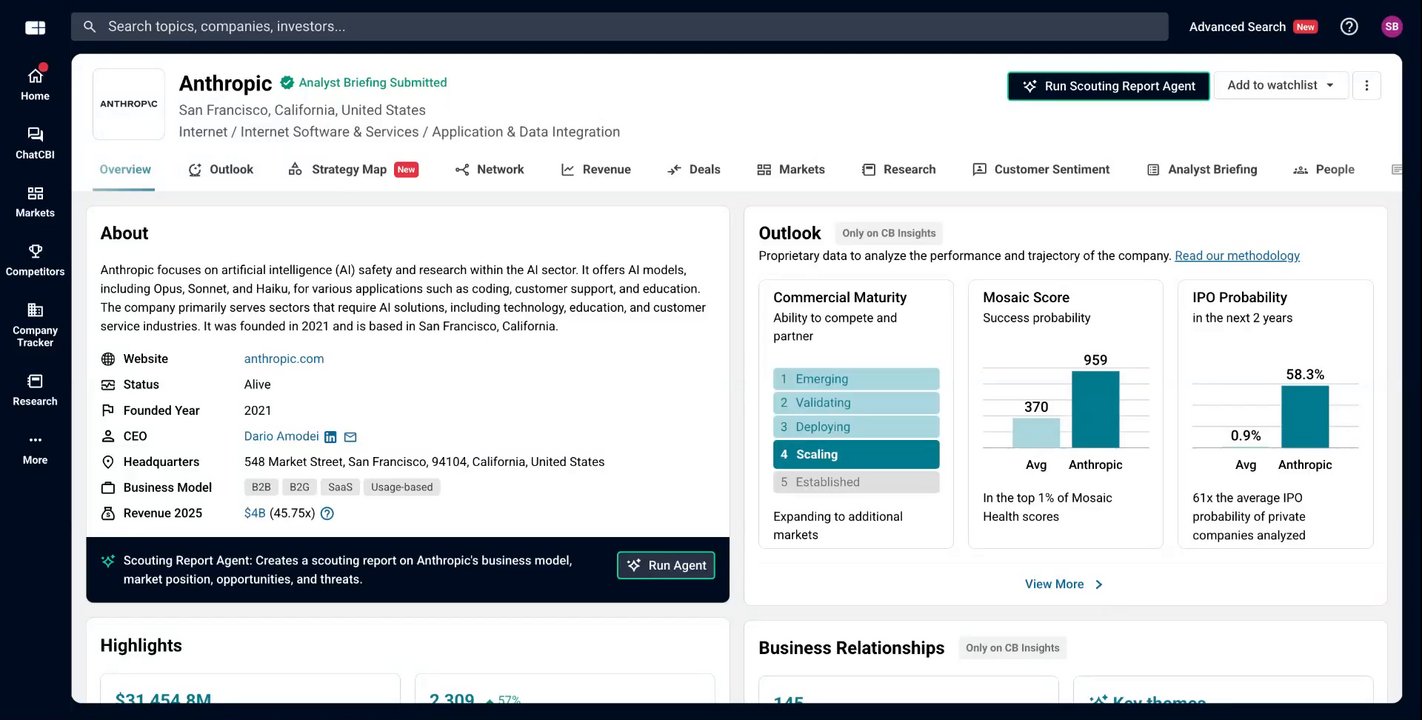Open the Strategy Map tab

(x=353, y=170)
